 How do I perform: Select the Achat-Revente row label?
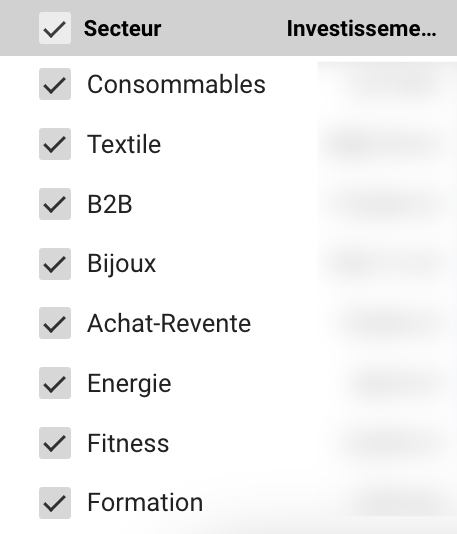pos(169,323)
